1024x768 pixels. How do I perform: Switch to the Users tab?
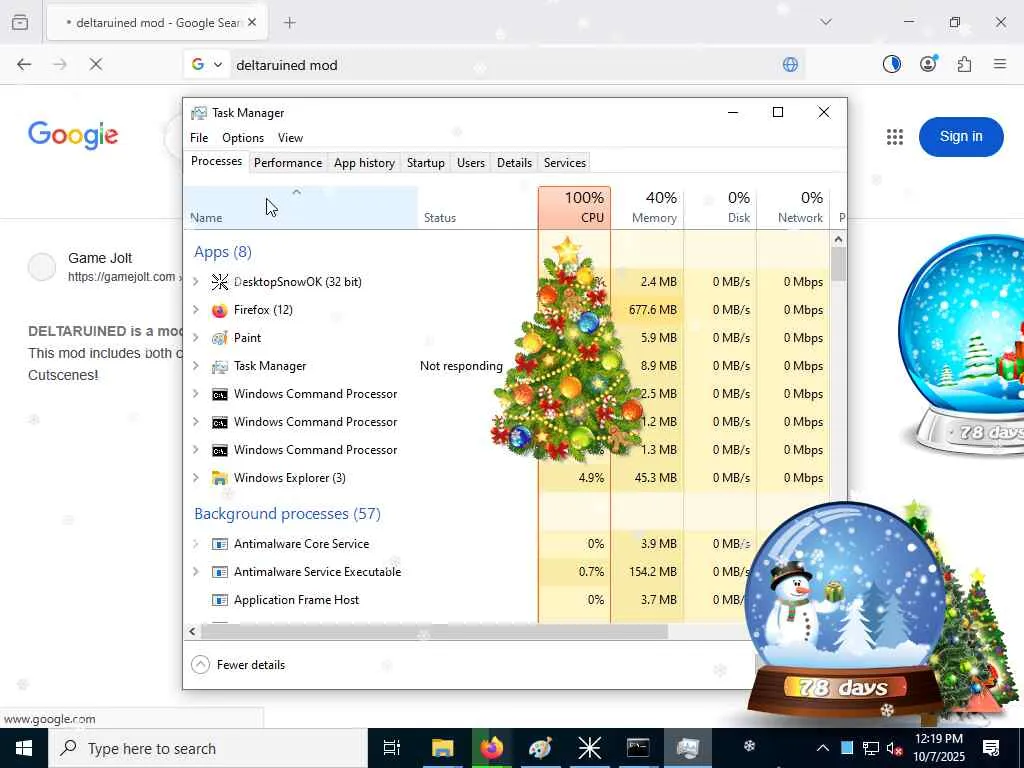tap(471, 163)
